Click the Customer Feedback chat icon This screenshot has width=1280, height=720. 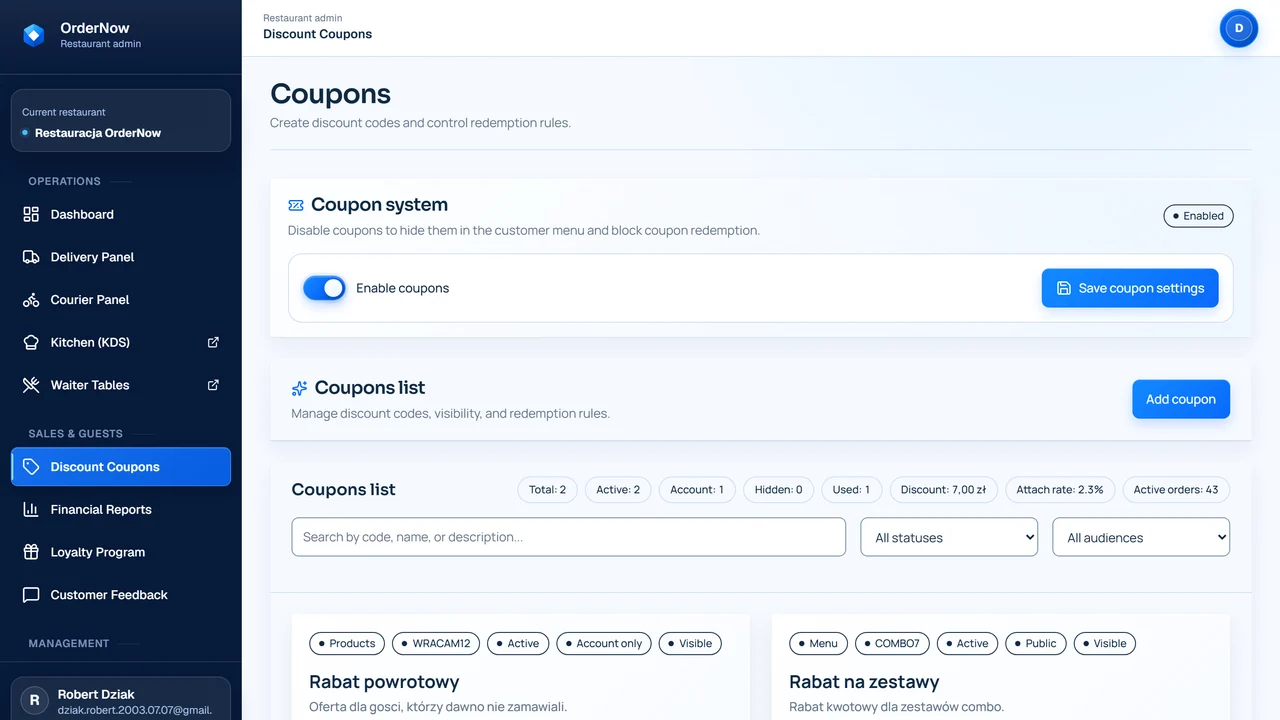(31, 595)
